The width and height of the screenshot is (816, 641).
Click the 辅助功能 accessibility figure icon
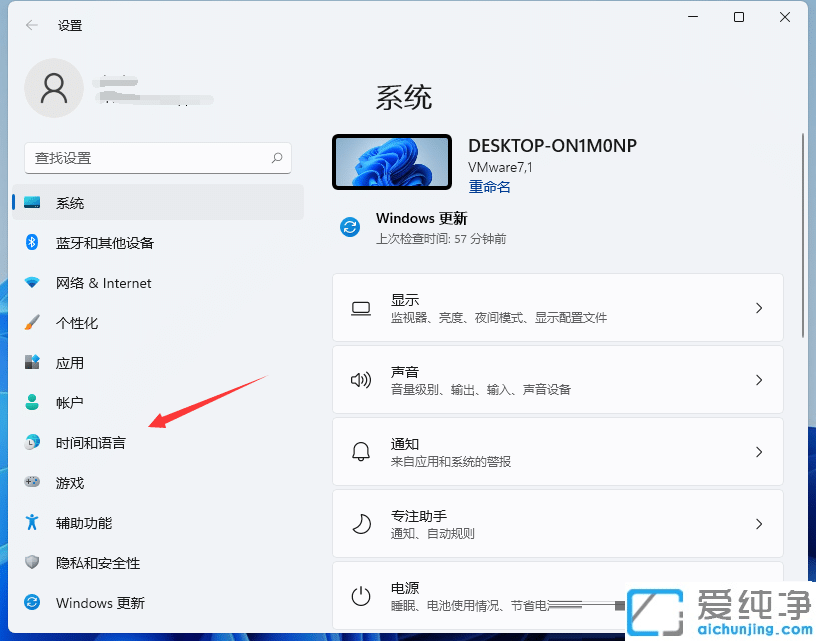pos(32,522)
